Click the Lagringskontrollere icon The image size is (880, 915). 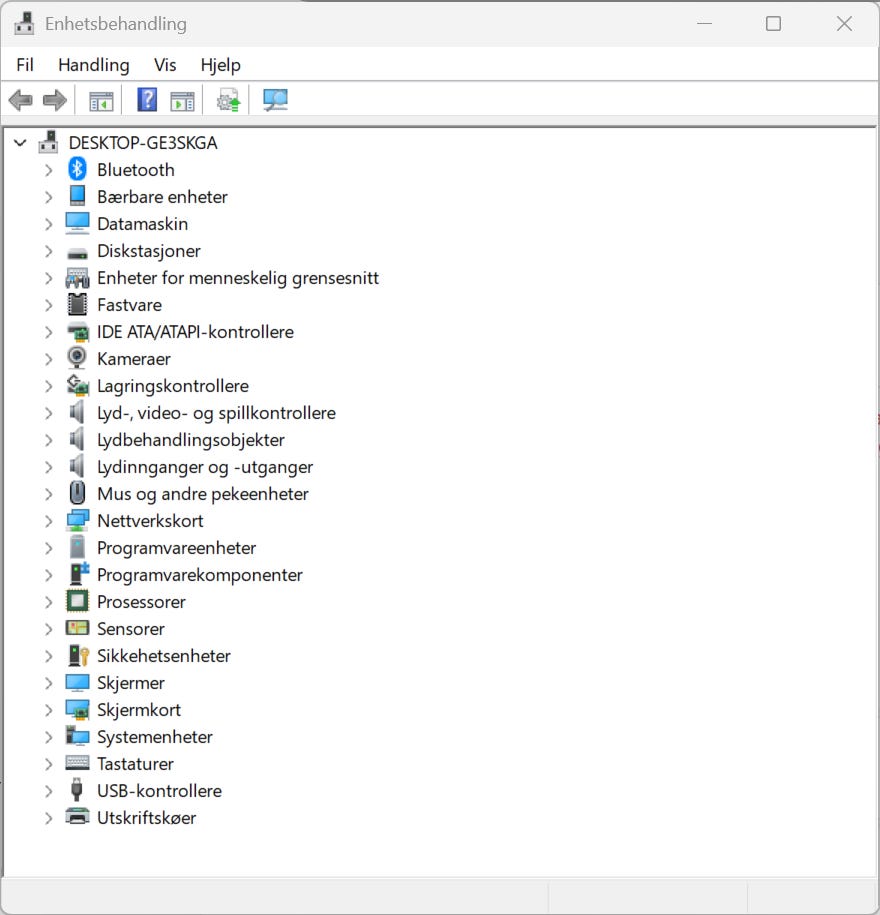click(x=77, y=385)
